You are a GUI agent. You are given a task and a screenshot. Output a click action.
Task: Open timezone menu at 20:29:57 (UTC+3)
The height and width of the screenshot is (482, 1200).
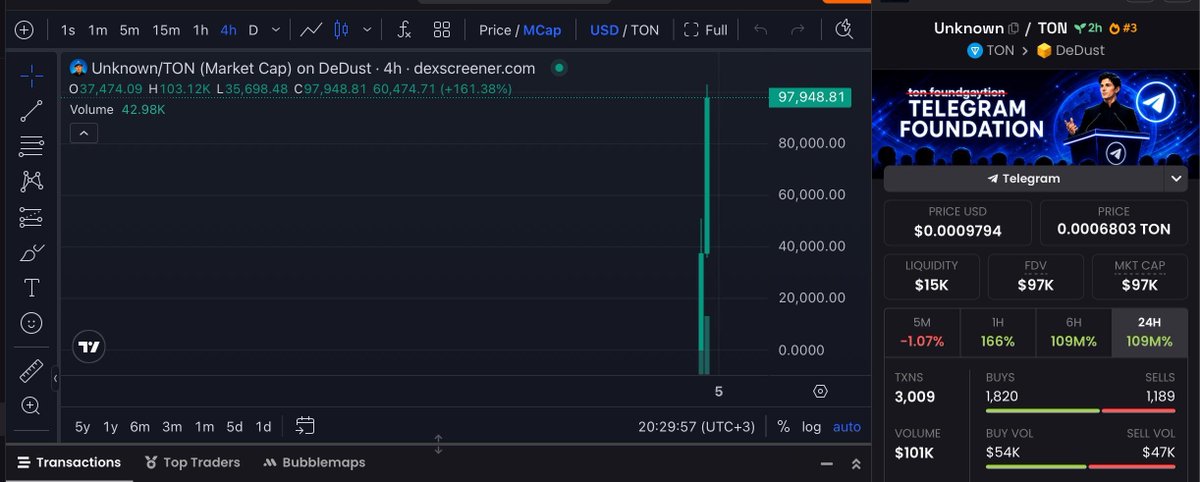698,427
